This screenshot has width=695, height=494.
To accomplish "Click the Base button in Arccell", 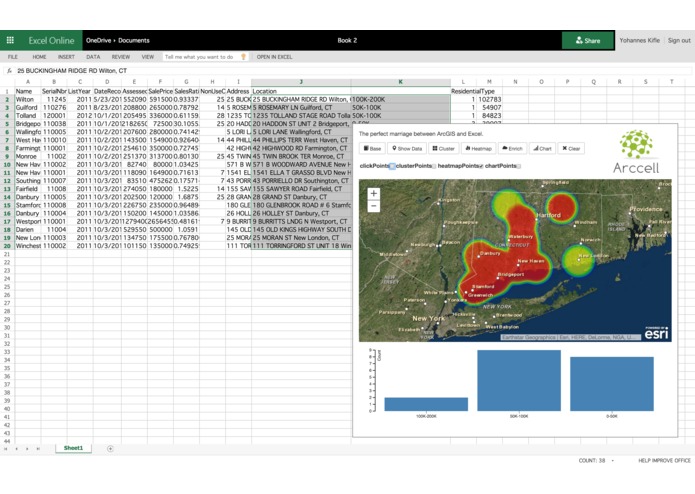I will (372, 148).
